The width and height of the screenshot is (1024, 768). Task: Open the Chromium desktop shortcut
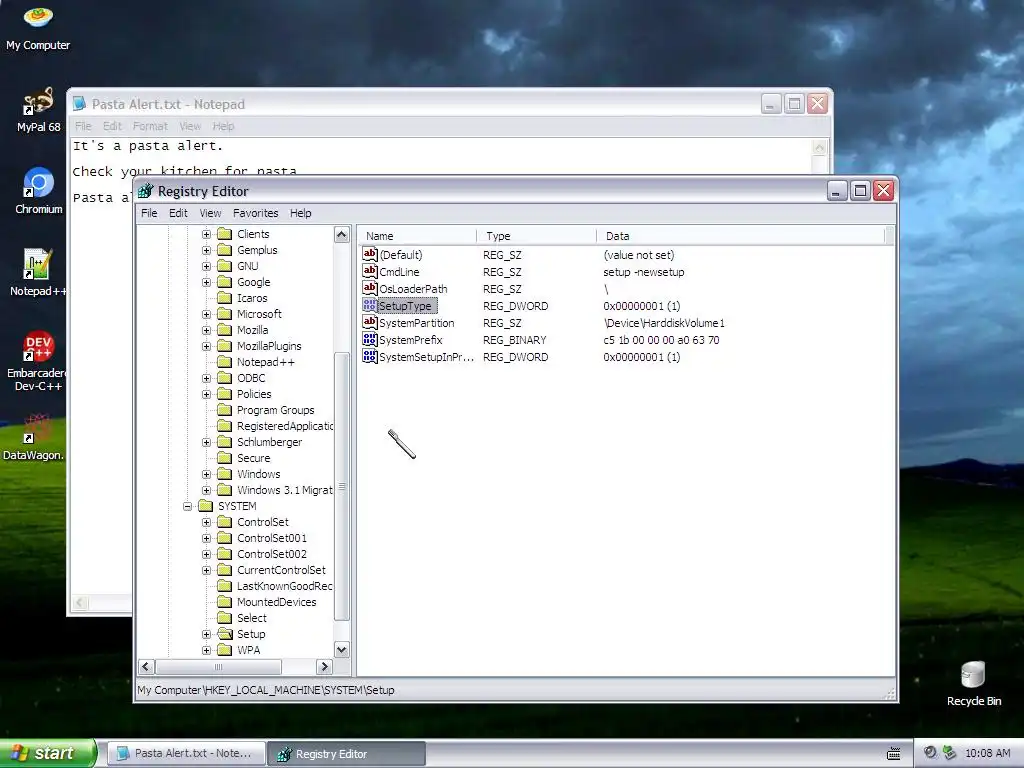click(39, 191)
